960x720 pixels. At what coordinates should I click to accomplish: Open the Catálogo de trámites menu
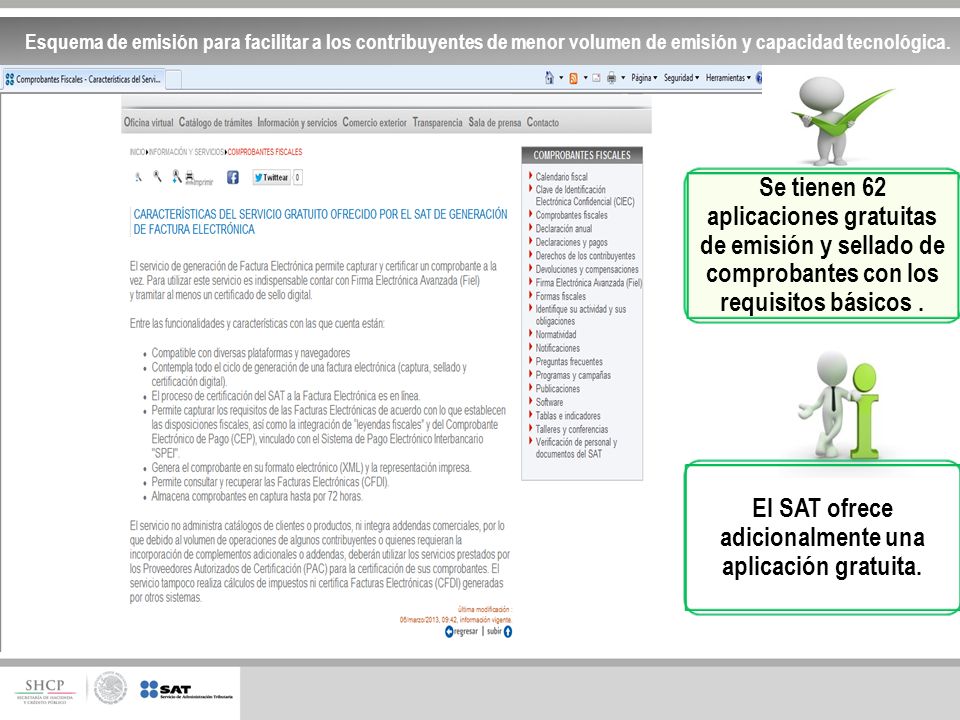click(x=216, y=122)
